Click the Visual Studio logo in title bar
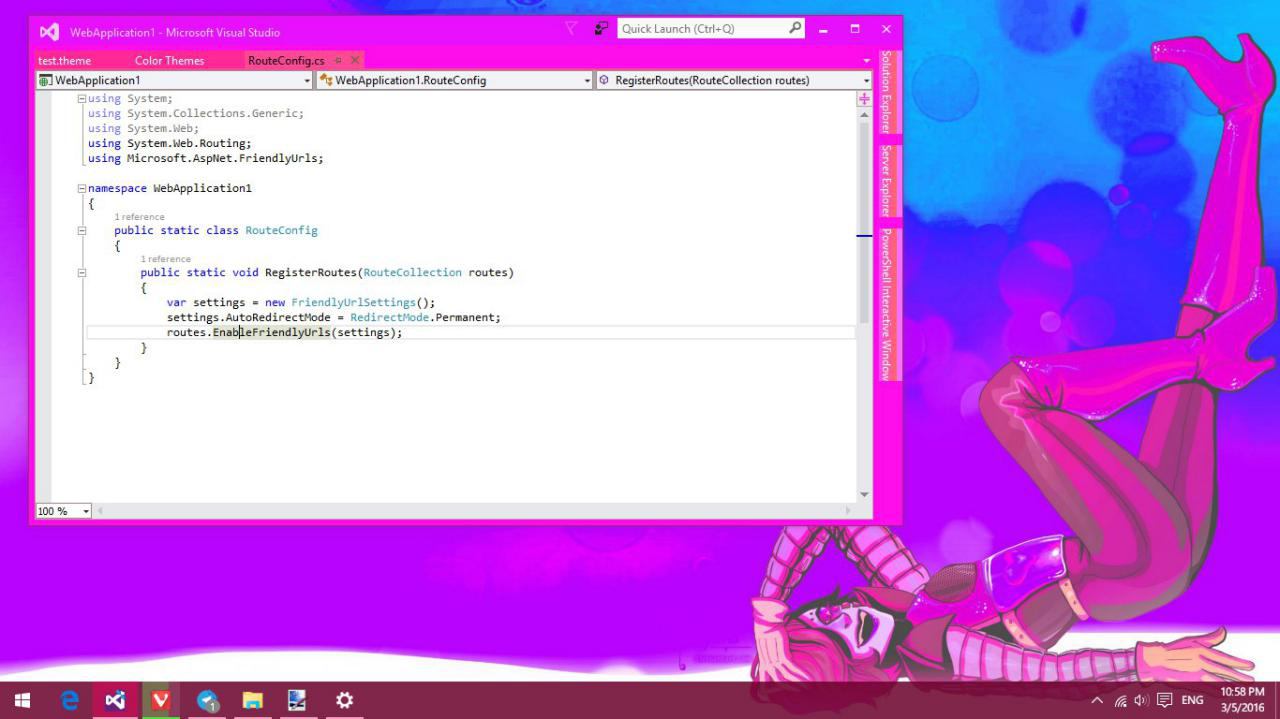Image resolution: width=1280 pixels, height=719 pixels. coord(49,32)
